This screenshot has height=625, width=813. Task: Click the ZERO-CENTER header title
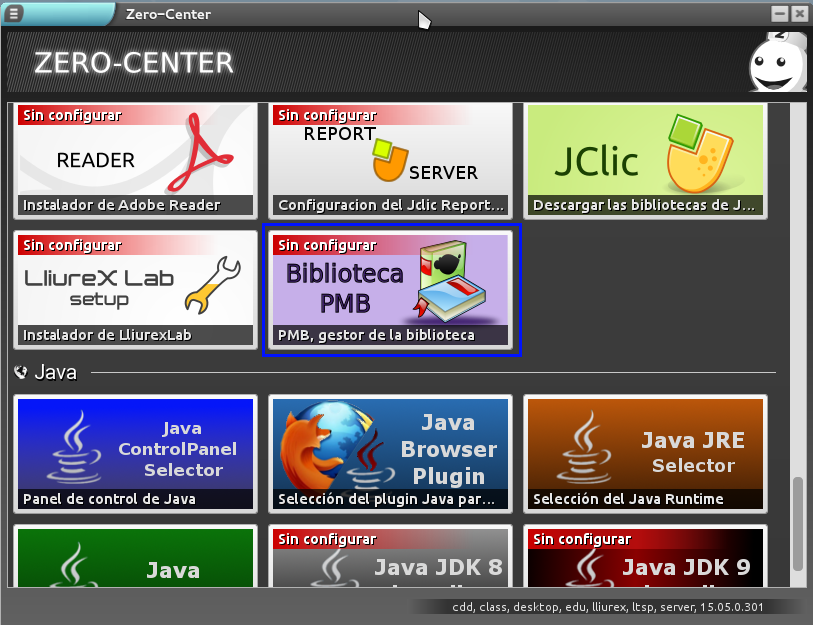click(x=133, y=63)
